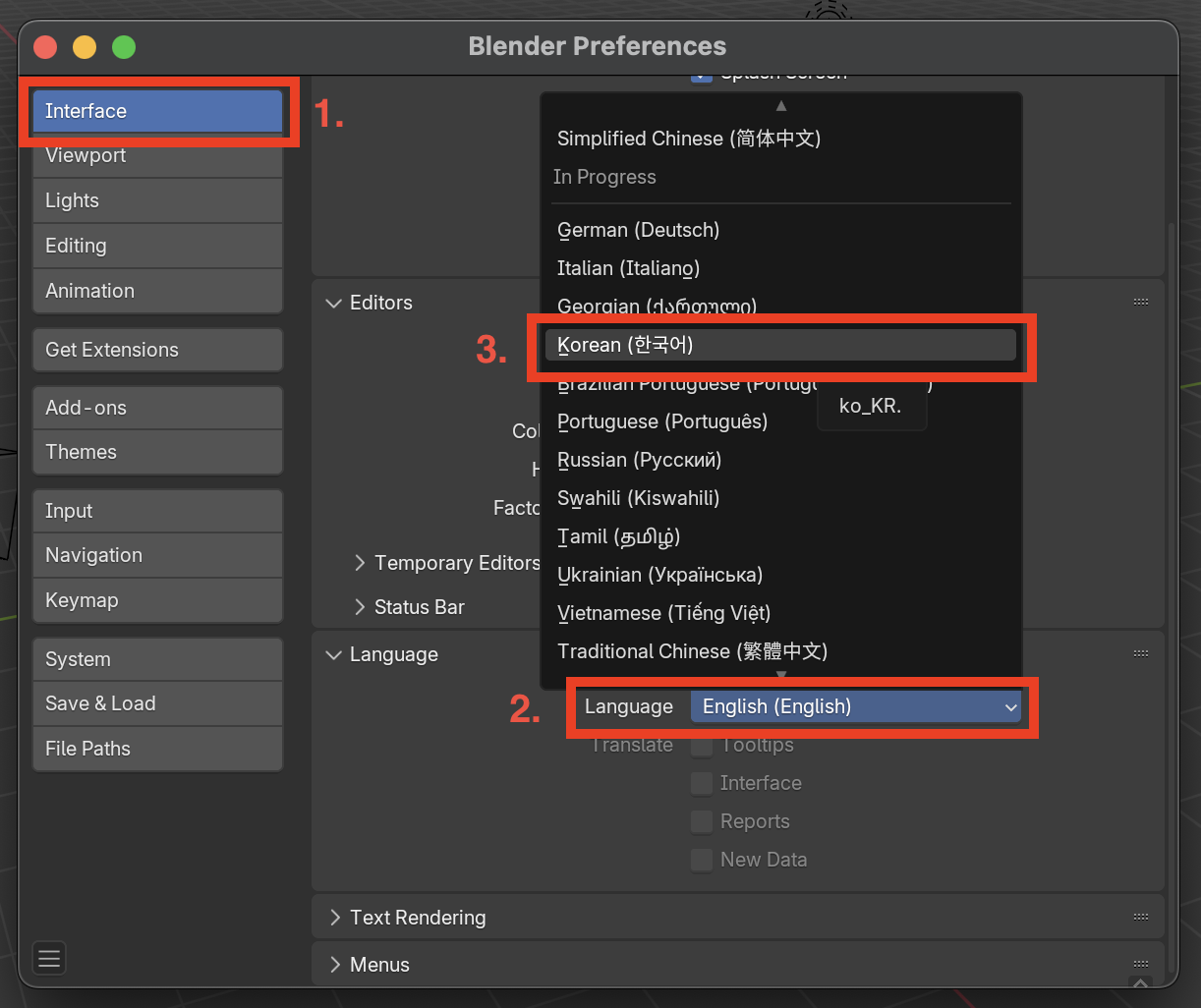1201x1008 pixels.
Task: Click the up arrow atop language list
Action: [781, 105]
